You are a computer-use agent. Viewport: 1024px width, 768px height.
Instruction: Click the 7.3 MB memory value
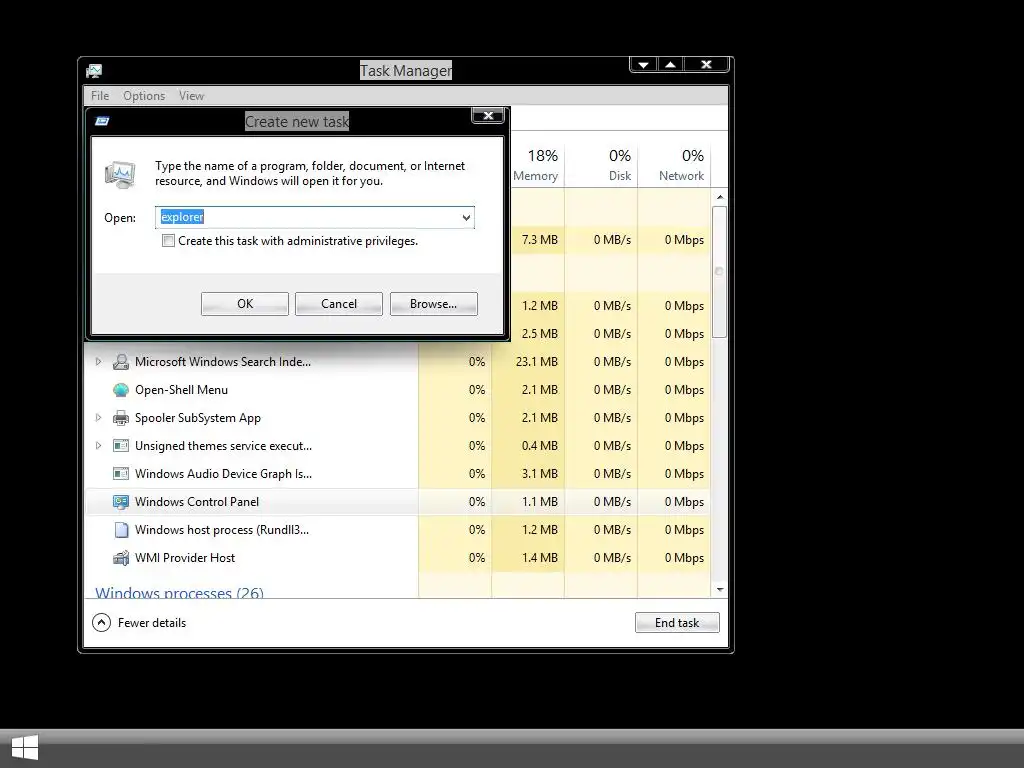[x=539, y=240]
